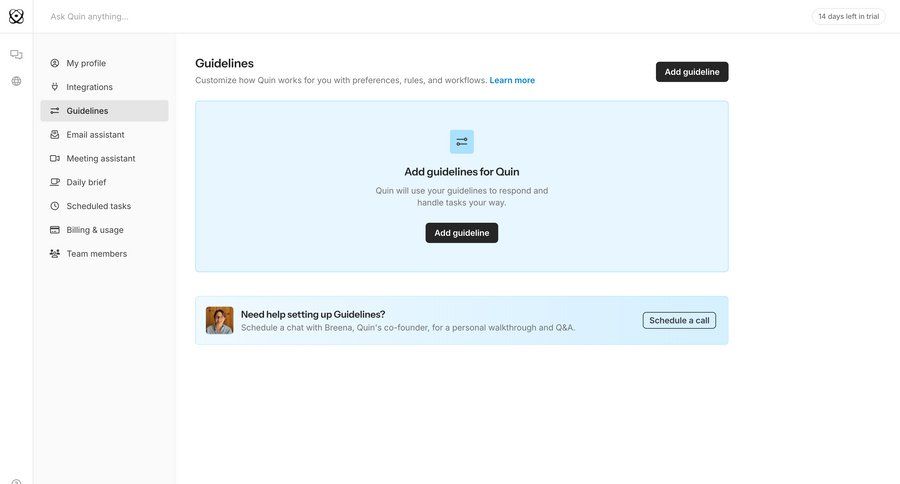Click the 'Add guidelines for Quin' heading
900x484 pixels.
coord(461,172)
